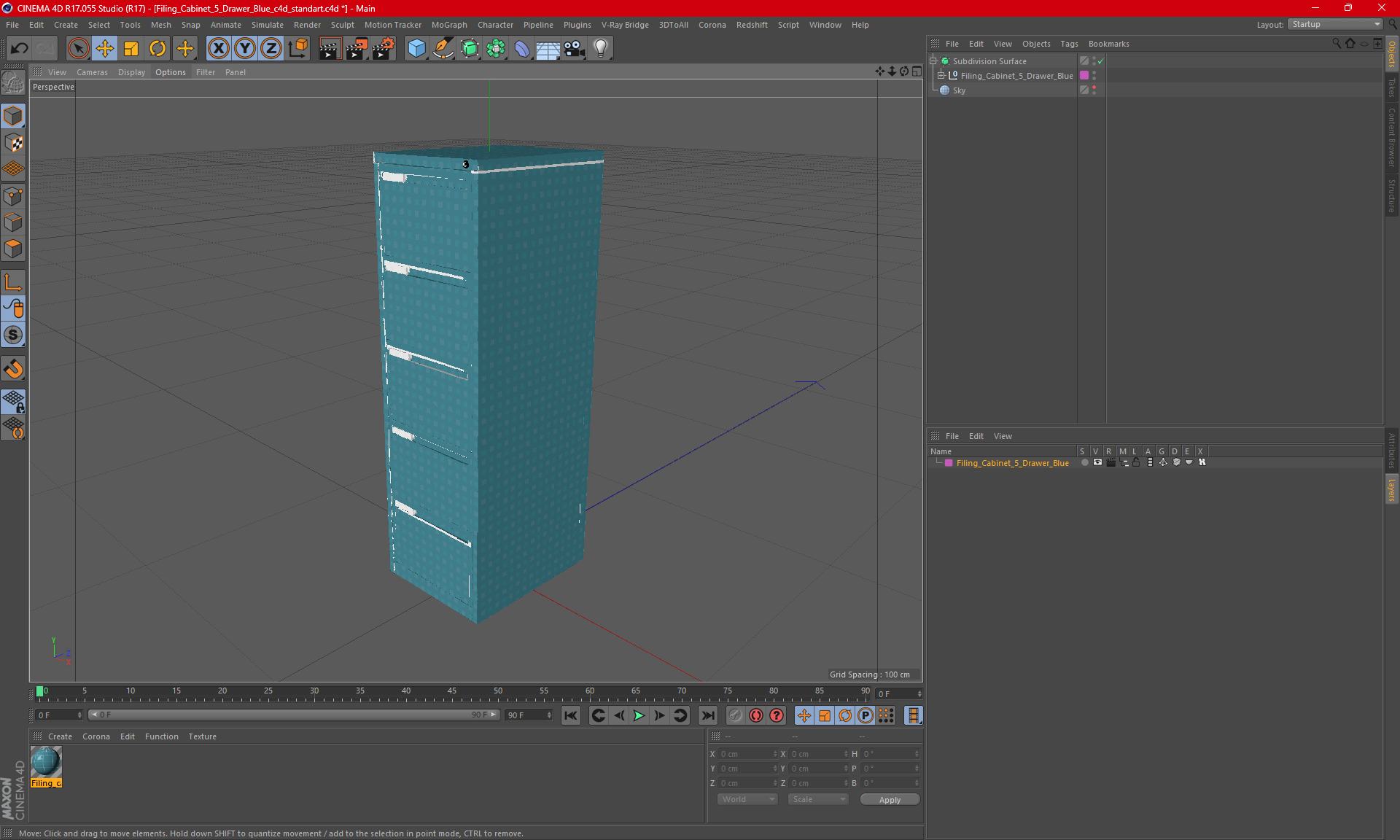The height and width of the screenshot is (840, 1400).
Task: Open the Layout Startup dropdown
Action: point(1336,24)
